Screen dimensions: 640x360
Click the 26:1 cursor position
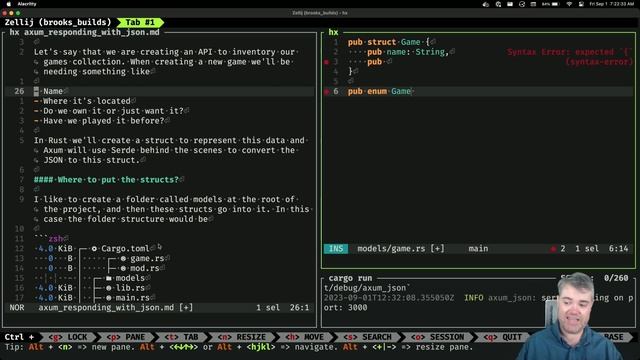300,307
